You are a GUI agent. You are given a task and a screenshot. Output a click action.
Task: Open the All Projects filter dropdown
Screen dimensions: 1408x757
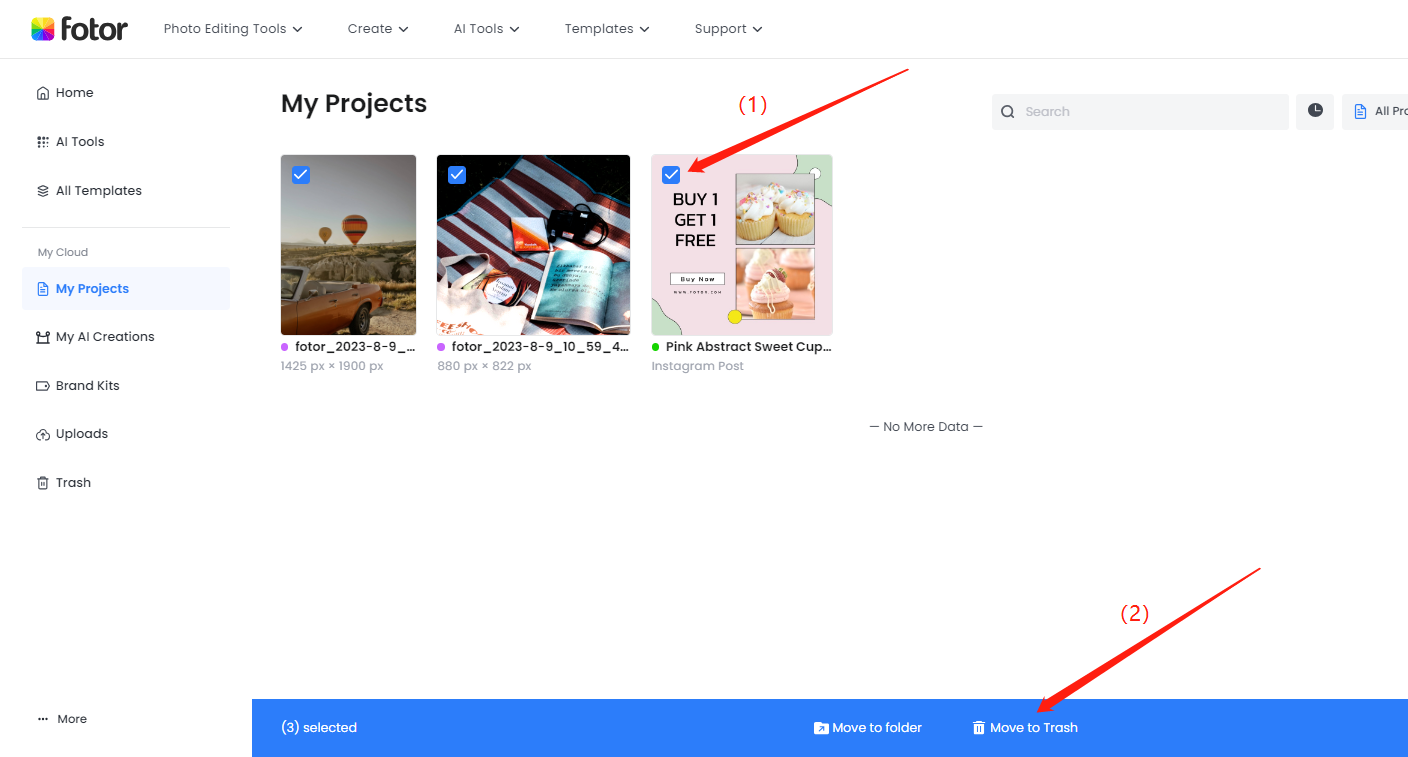pos(1376,112)
